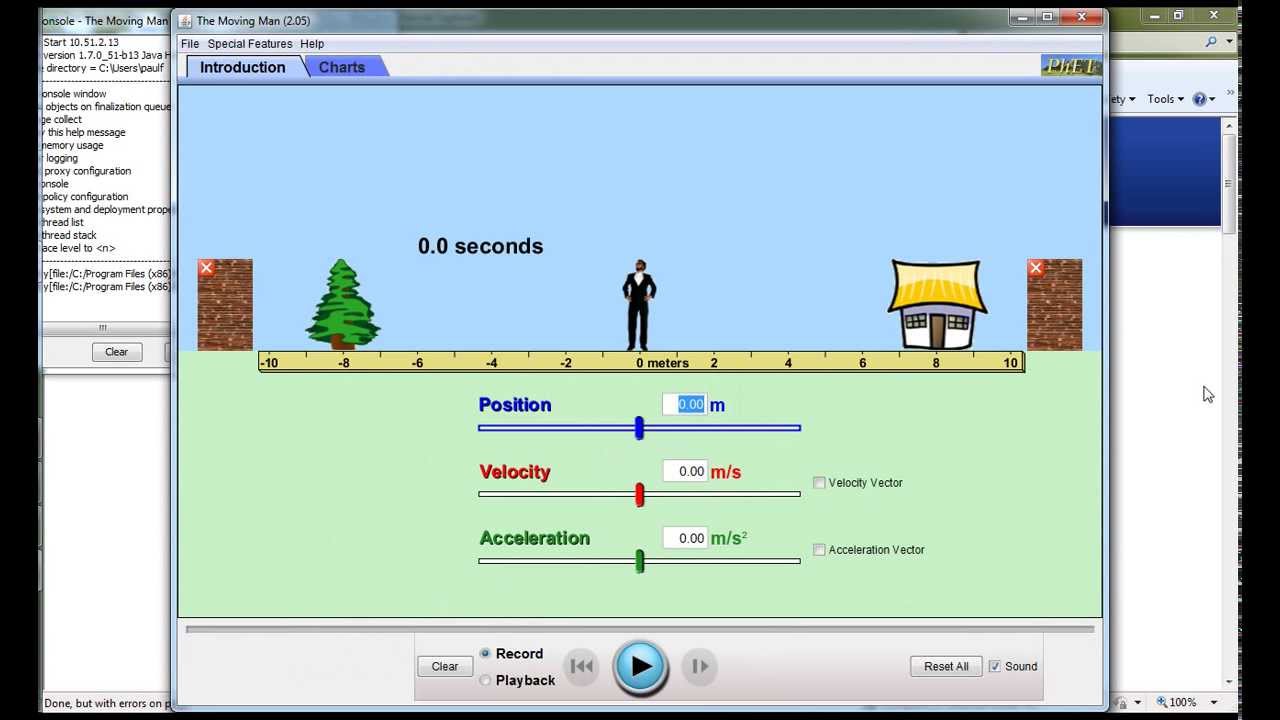Click the '-10' mark on the ruler
Image resolution: width=1280 pixels, height=720 pixels.
point(268,363)
